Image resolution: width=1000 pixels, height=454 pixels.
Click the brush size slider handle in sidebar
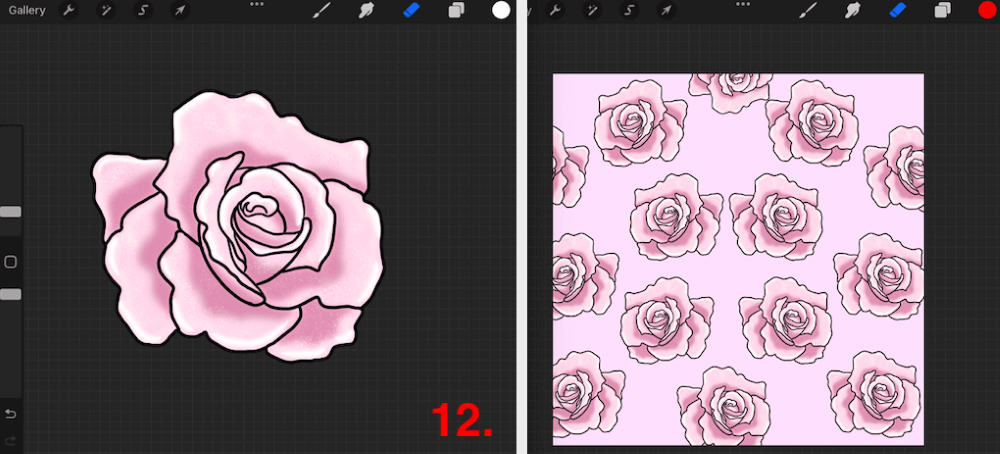[x=10, y=212]
